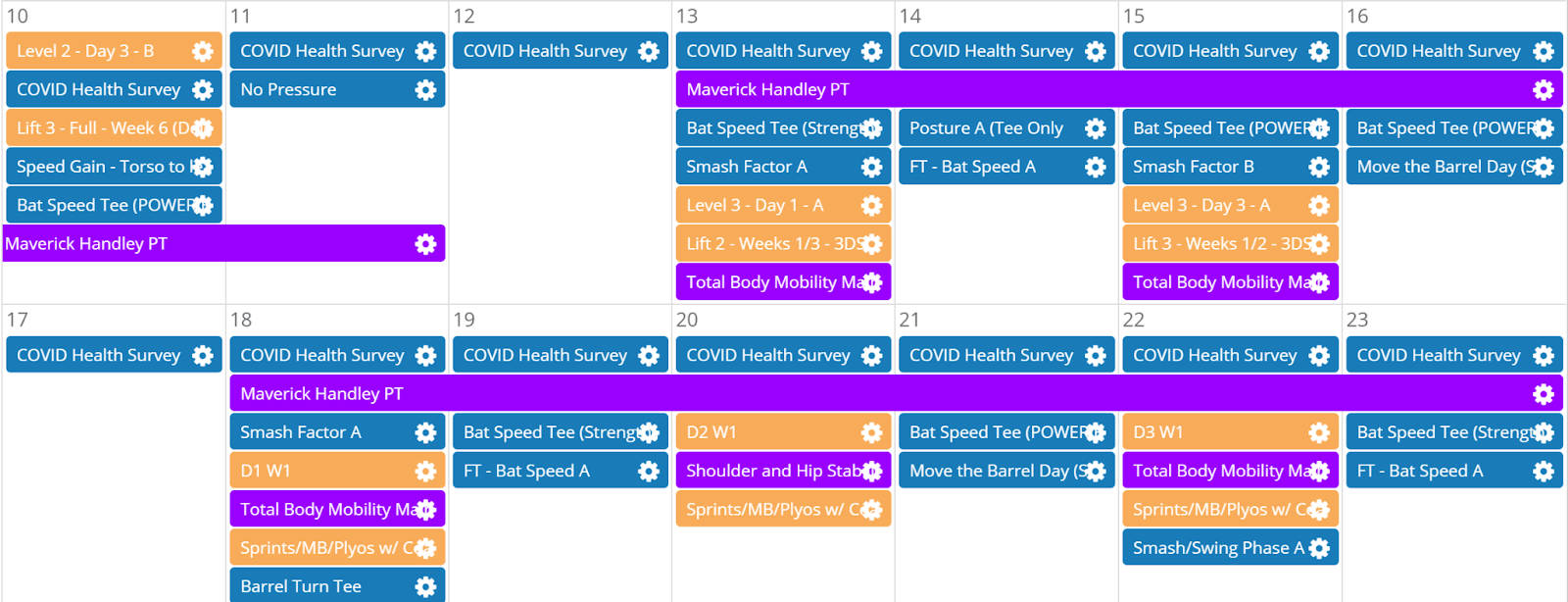
Task: Open COVID Health Survey on day 12
Action: [x=545, y=51]
